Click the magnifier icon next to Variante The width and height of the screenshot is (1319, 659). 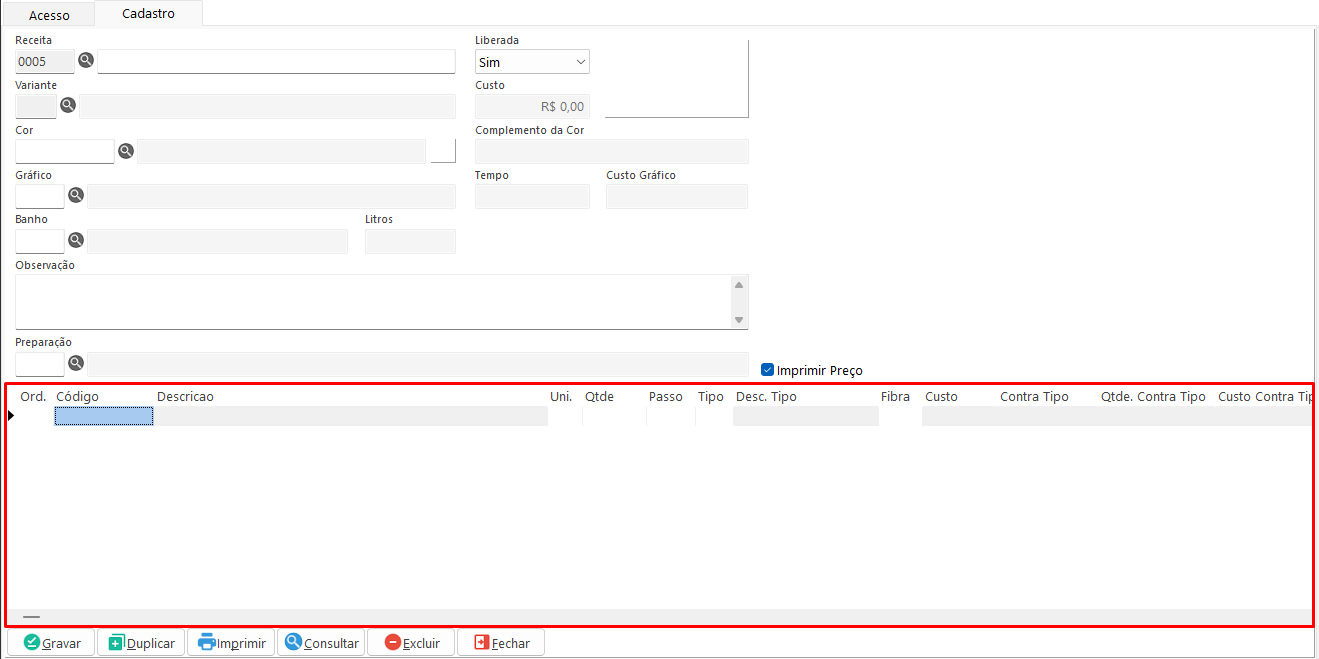[x=68, y=105]
